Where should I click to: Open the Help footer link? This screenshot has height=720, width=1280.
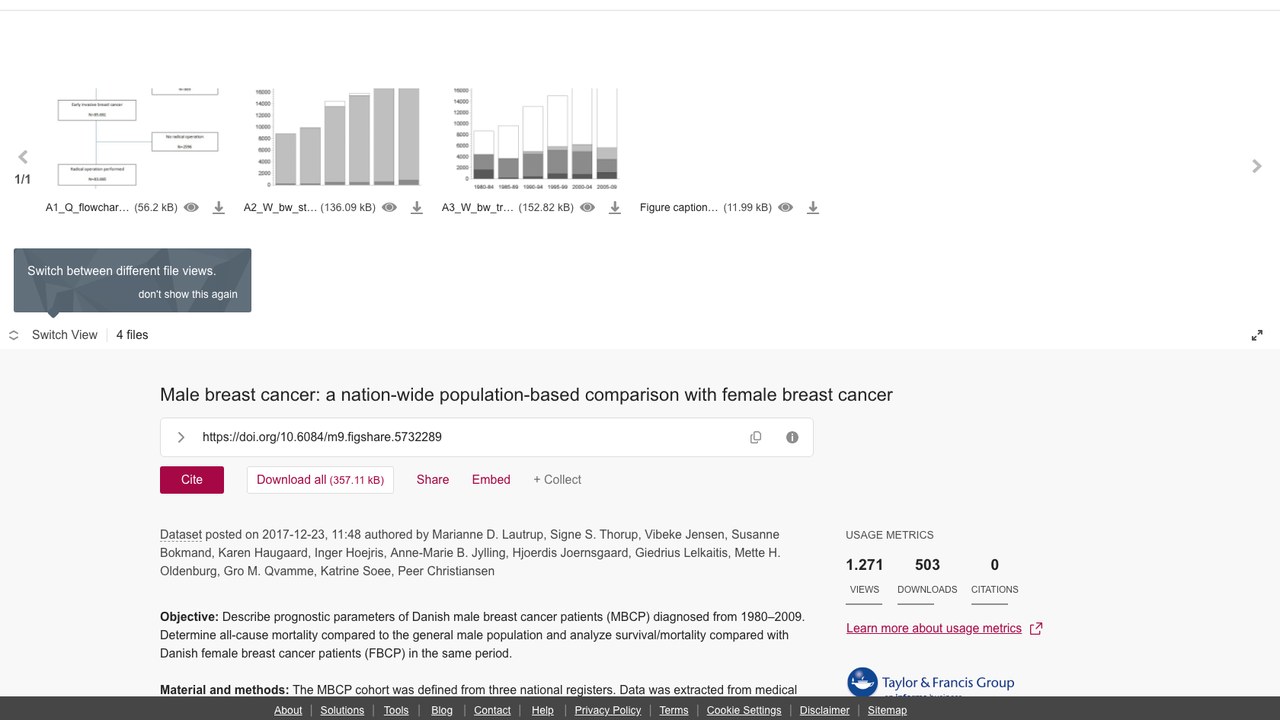point(543,710)
